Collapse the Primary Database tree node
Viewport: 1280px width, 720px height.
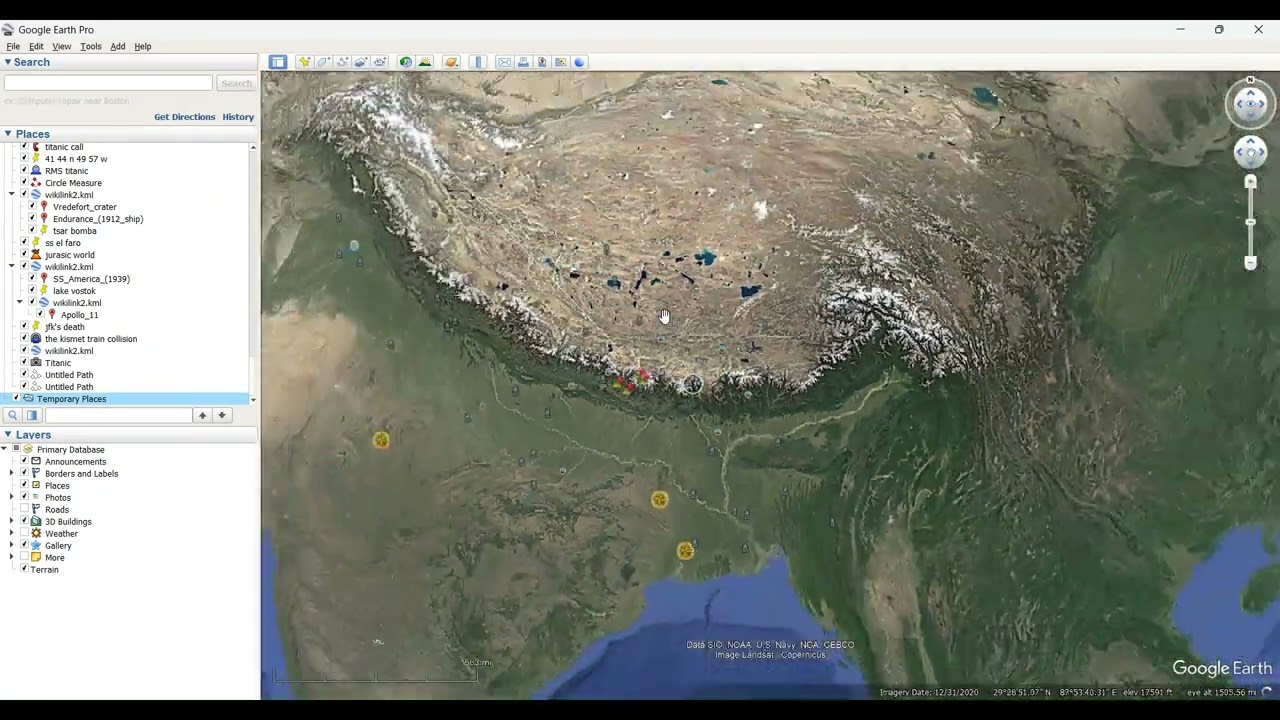[x=4, y=450]
